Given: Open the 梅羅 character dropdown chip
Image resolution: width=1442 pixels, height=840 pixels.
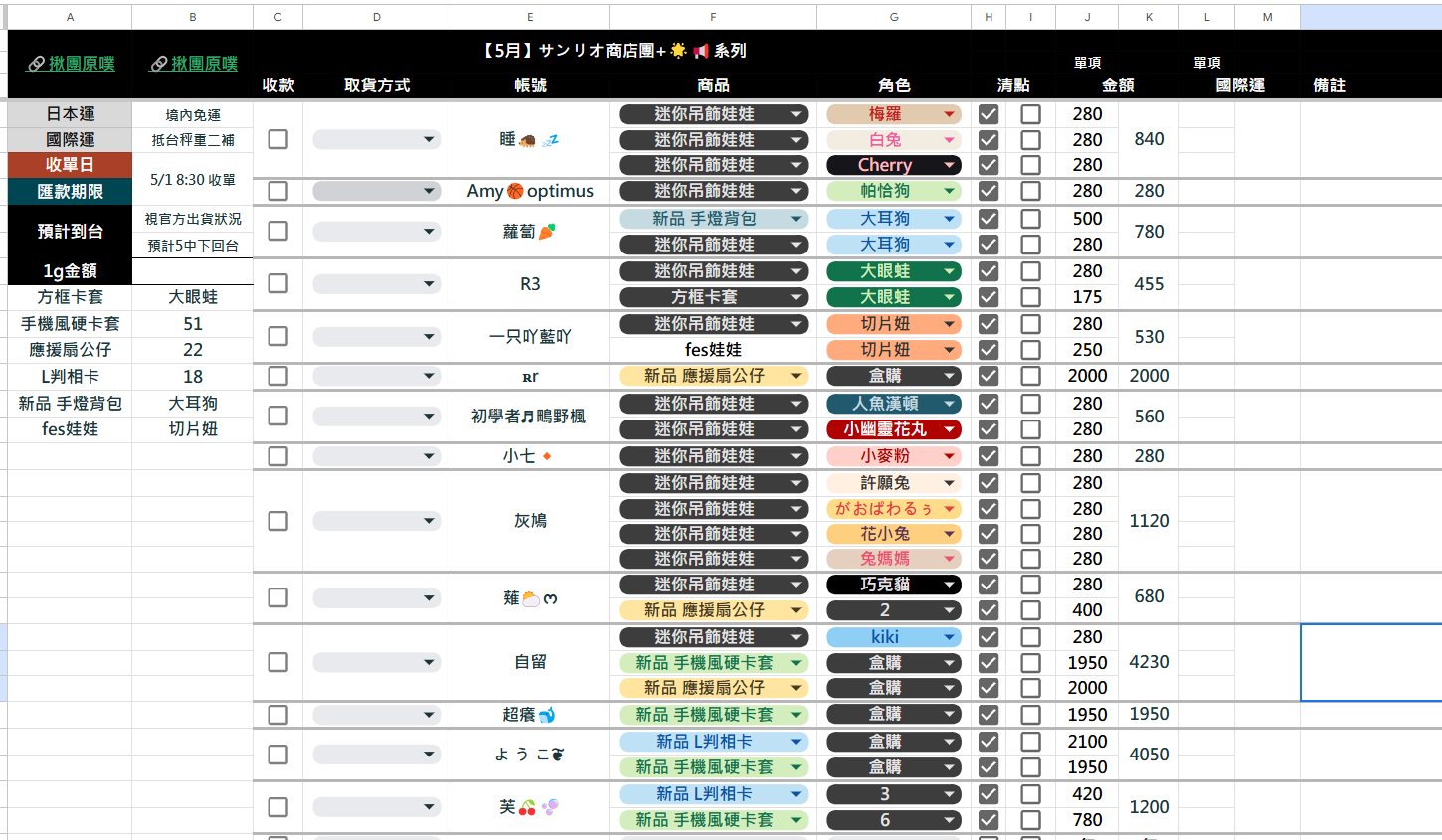Looking at the screenshot, I should click(894, 114).
